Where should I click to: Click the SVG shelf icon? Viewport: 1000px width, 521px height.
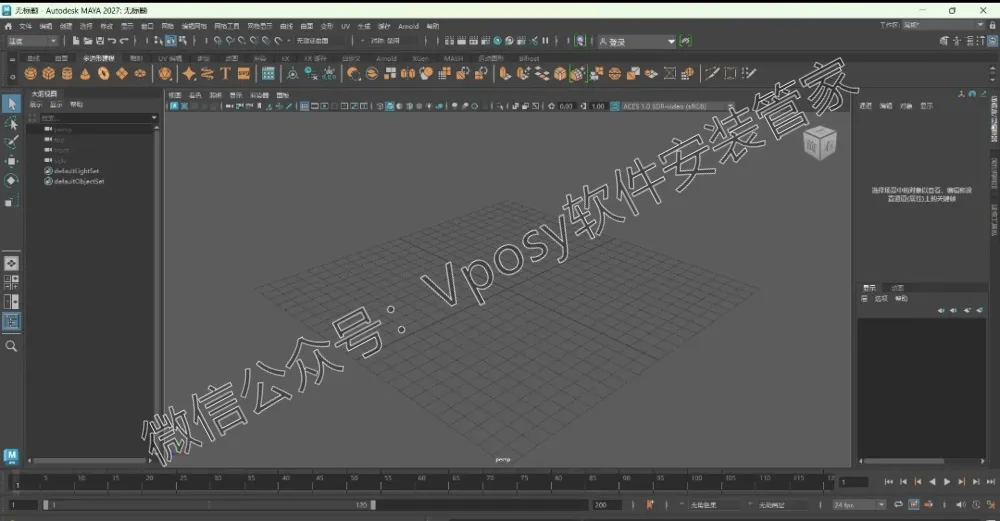point(244,73)
